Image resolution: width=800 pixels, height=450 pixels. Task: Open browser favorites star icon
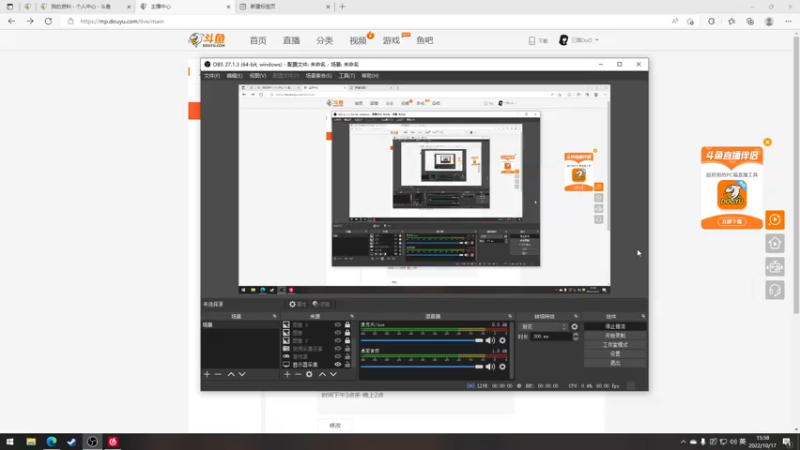point(732,21)
